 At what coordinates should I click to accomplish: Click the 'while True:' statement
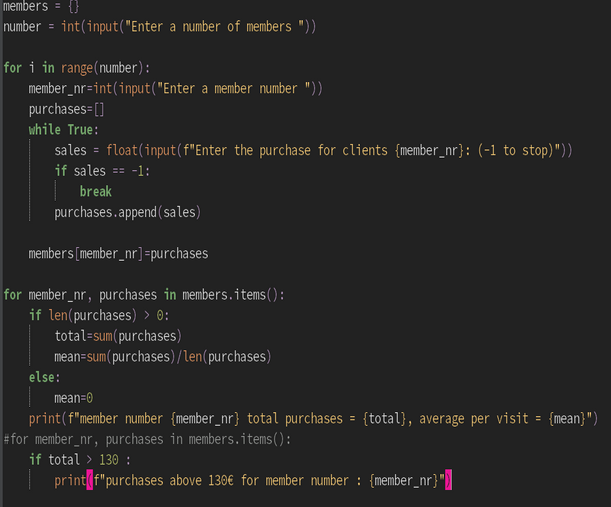[64, 130]
